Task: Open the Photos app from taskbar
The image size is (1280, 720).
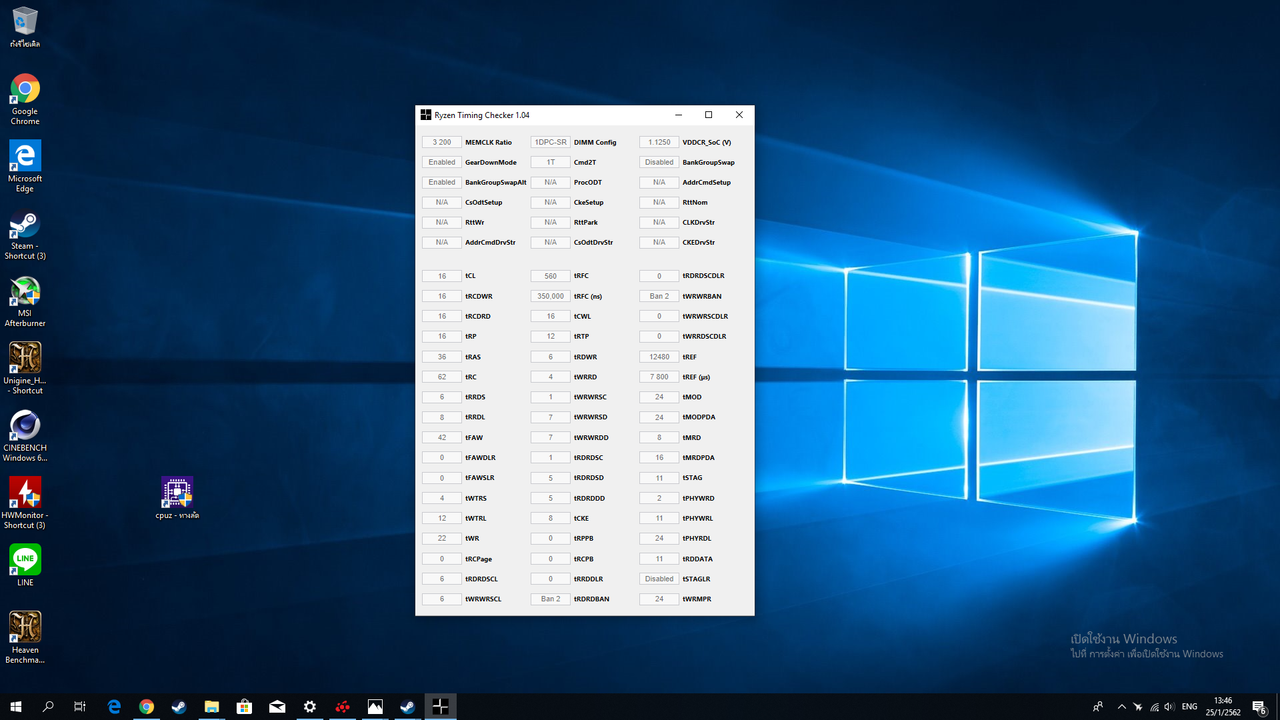Action: (375, 706)
